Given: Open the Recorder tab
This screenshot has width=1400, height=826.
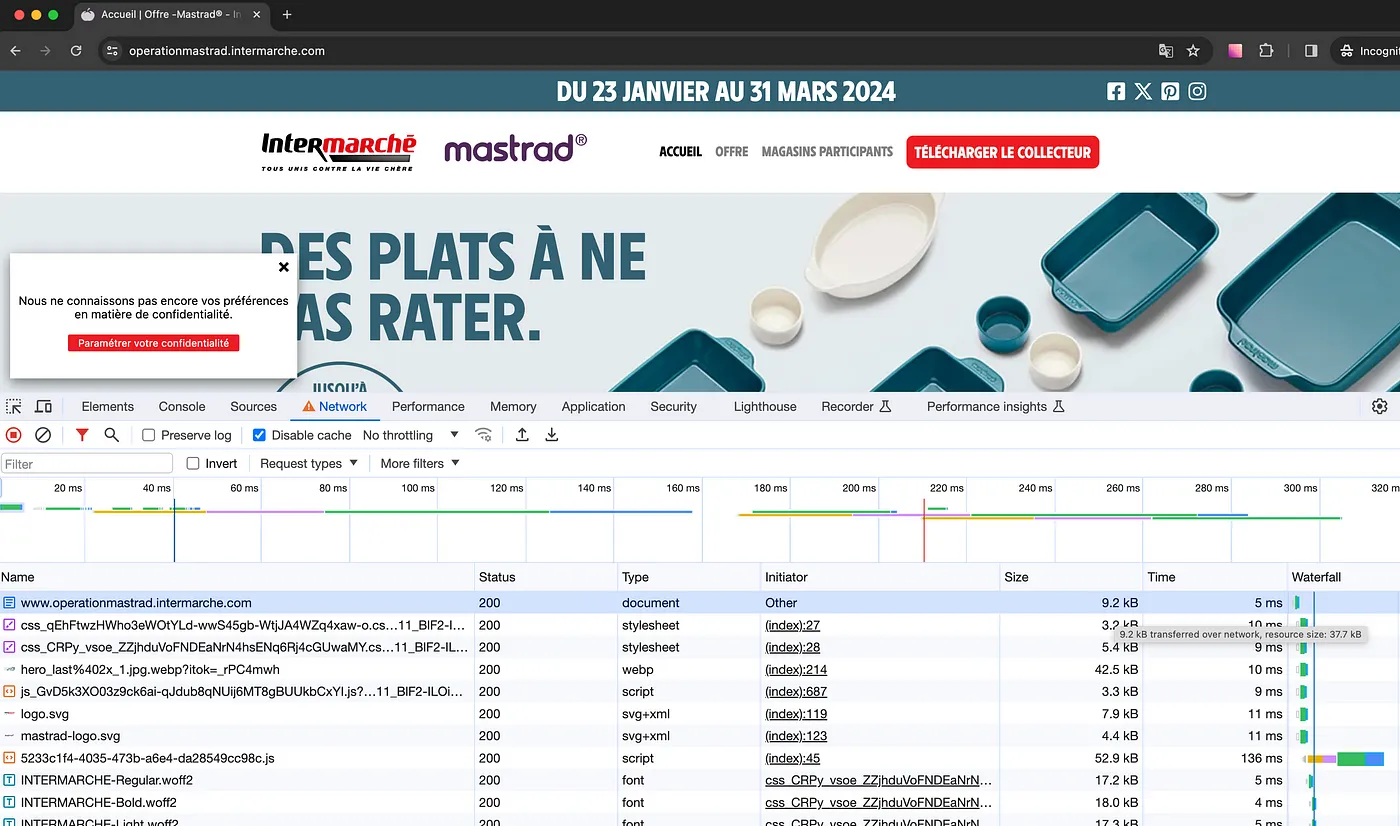Looking at the screenshot, I should (x=856, y=406).
